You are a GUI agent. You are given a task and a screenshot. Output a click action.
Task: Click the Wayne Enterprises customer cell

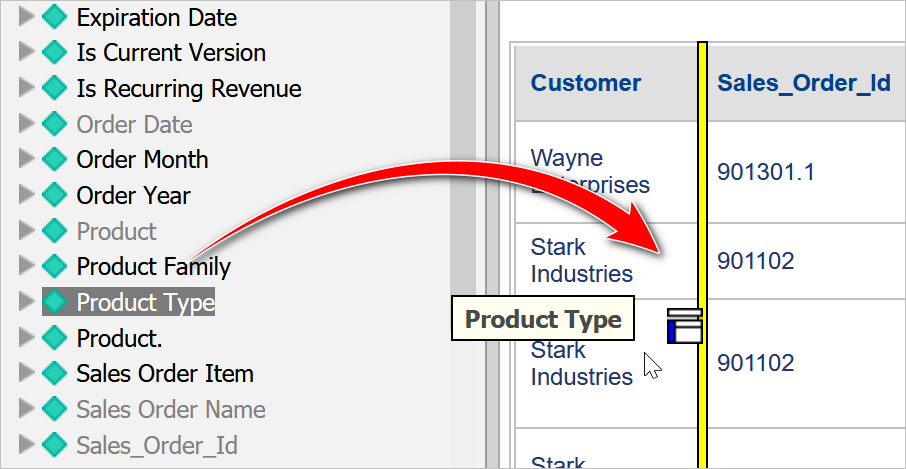pos(590,171)
